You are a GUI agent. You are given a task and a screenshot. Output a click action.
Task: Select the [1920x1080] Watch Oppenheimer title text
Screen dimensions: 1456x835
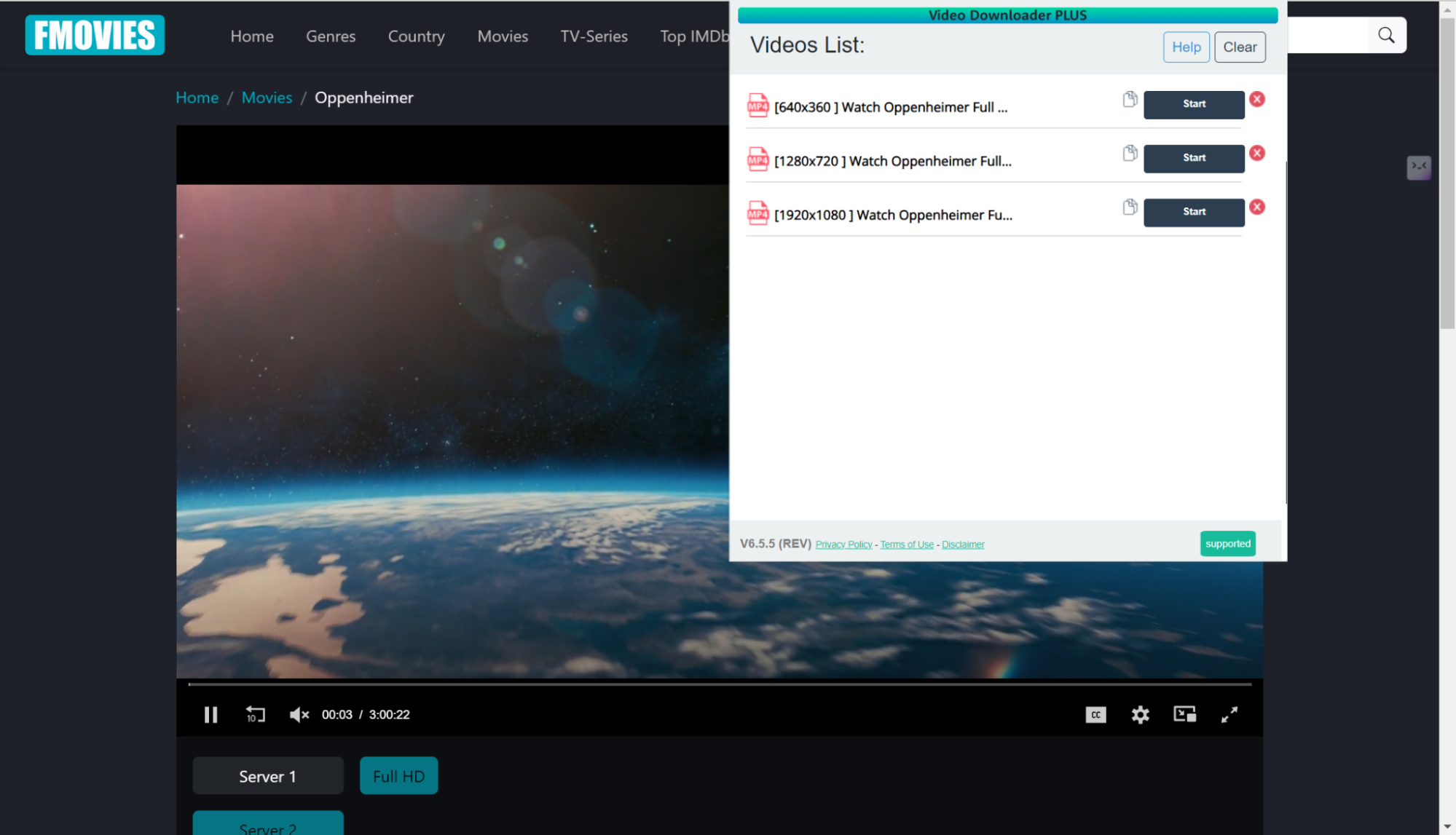coord(894,215)
